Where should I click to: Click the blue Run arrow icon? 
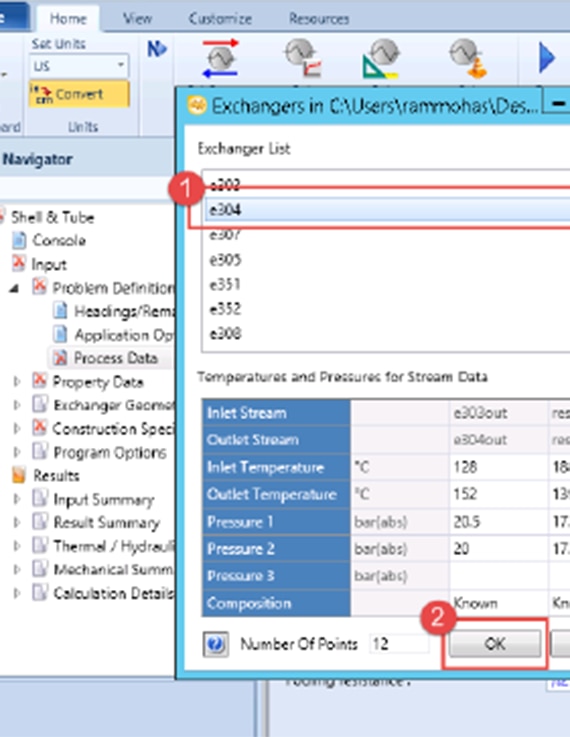(547, 57)
